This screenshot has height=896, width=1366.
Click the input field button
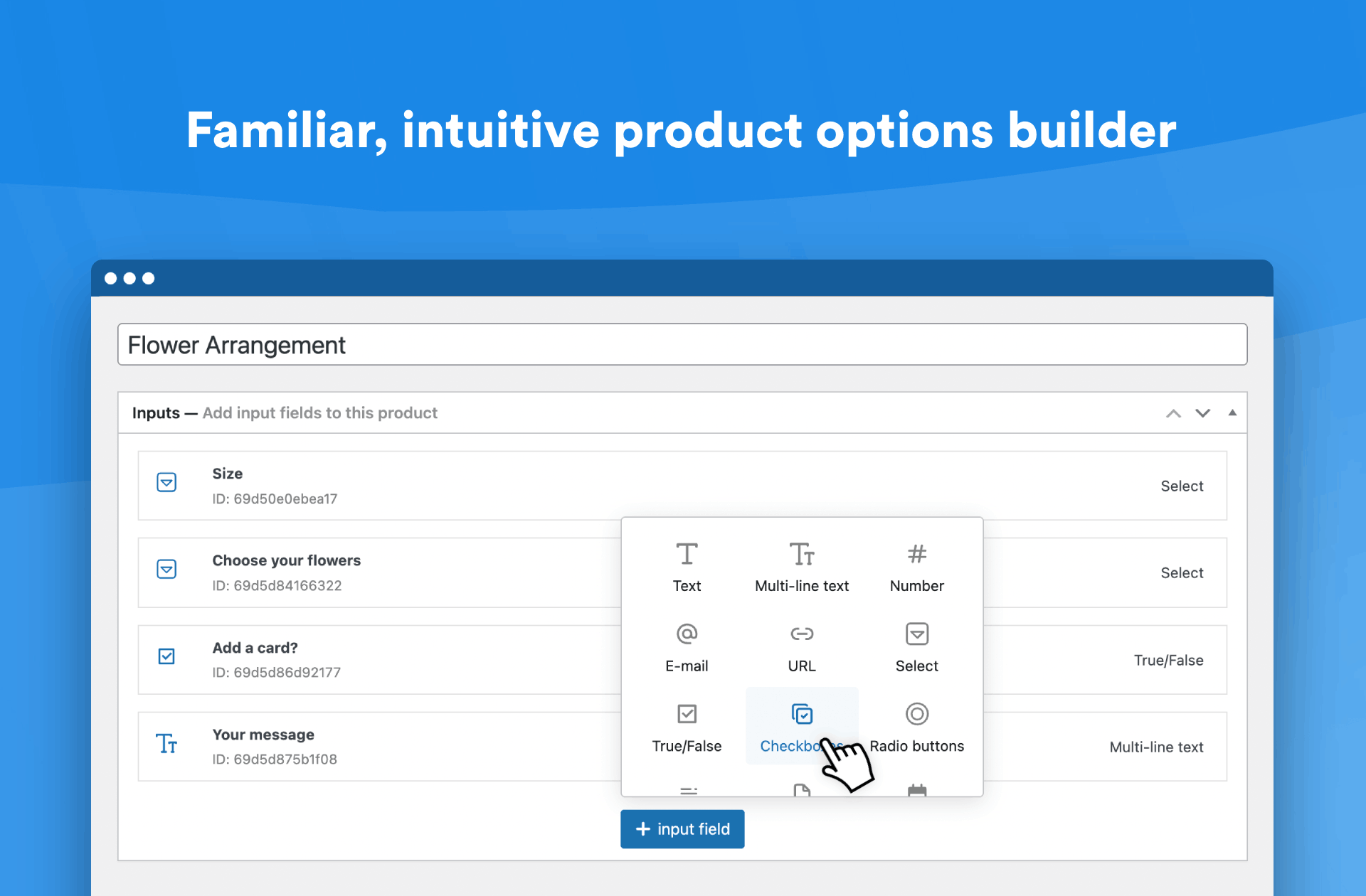click(x=682, y=828)
